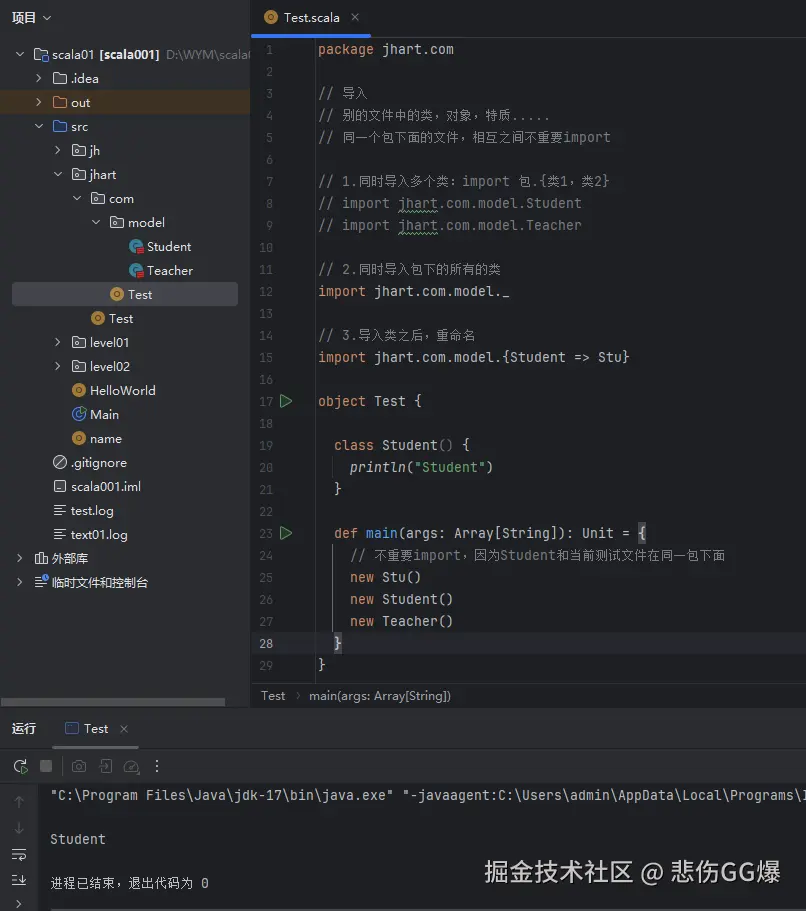
Task: Click the java.exe command line in the console
Action: (x=427, y=795)
